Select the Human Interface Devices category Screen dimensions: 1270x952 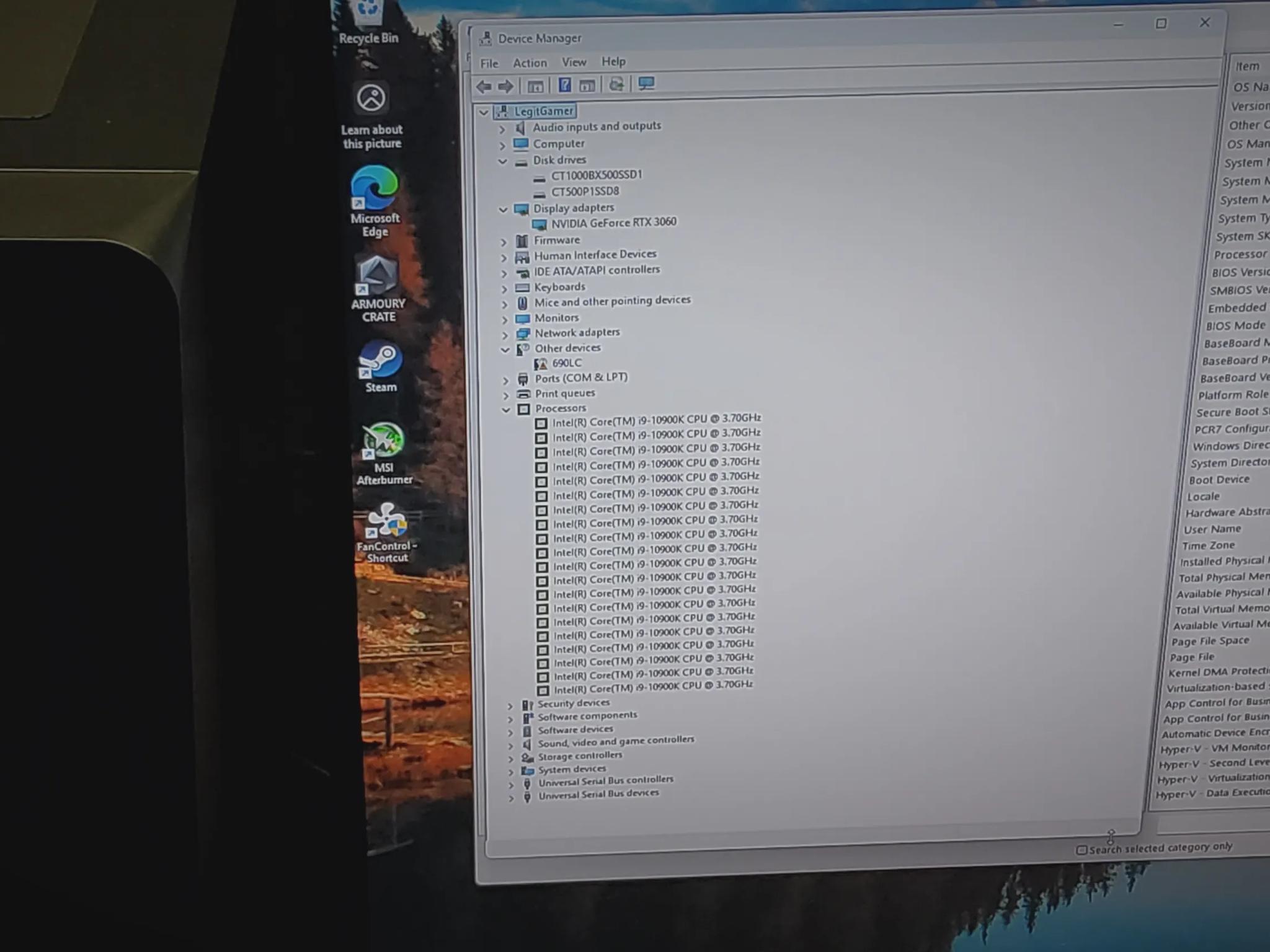595,255
